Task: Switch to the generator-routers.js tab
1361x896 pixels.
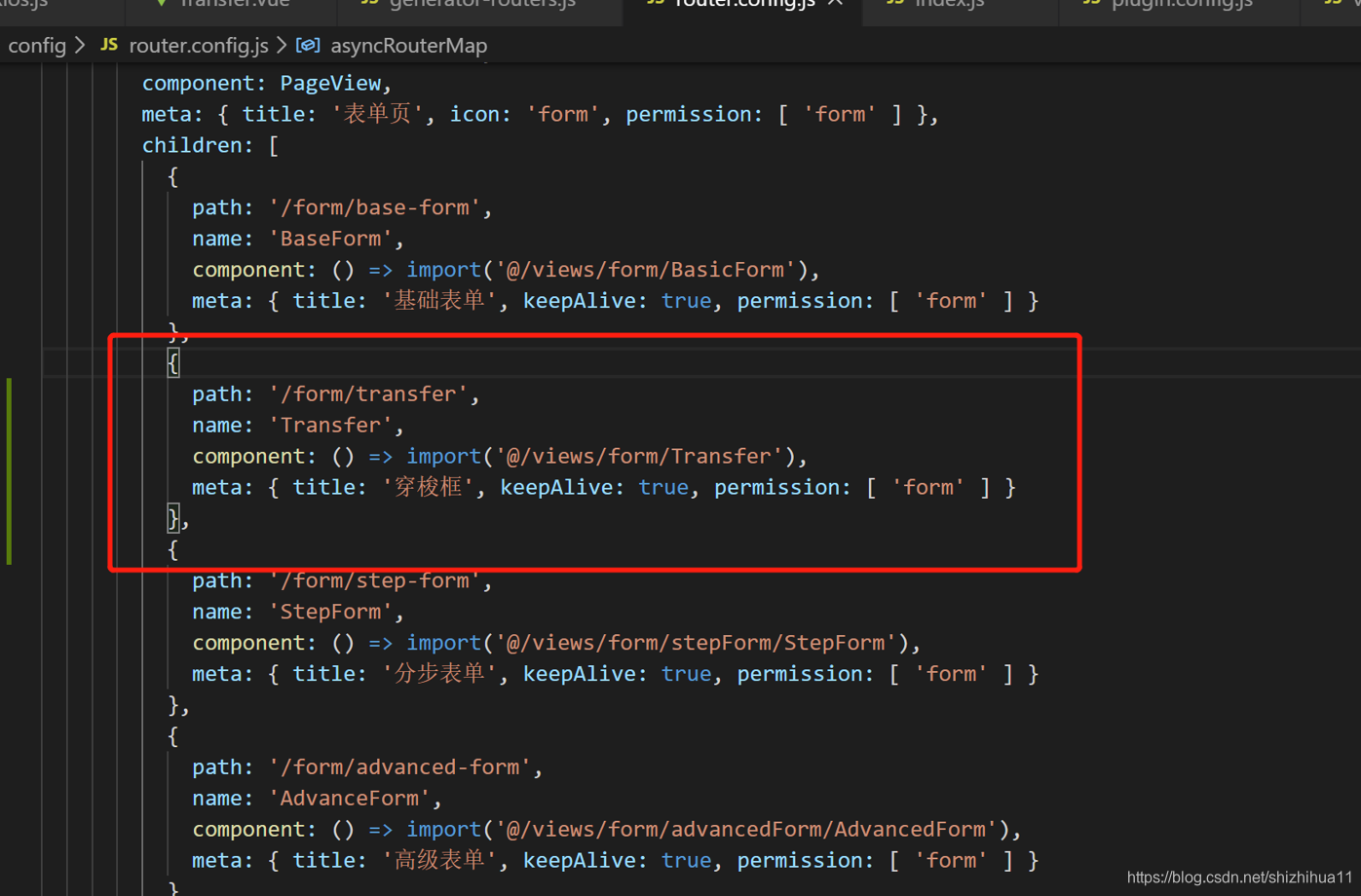Action: (481, 6)
